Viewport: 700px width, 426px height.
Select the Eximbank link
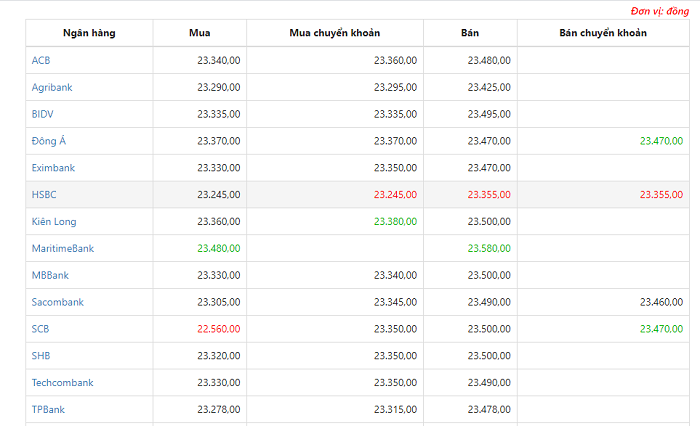click(53, 168)
